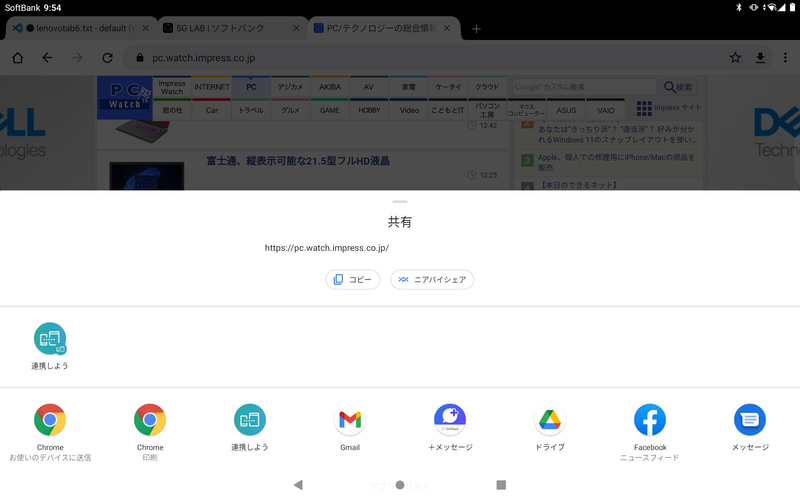Screen dimensions: 800x500
Task: Open 富士通 21.5型フルHD液晶 article link
Action: tap(298, 161)
